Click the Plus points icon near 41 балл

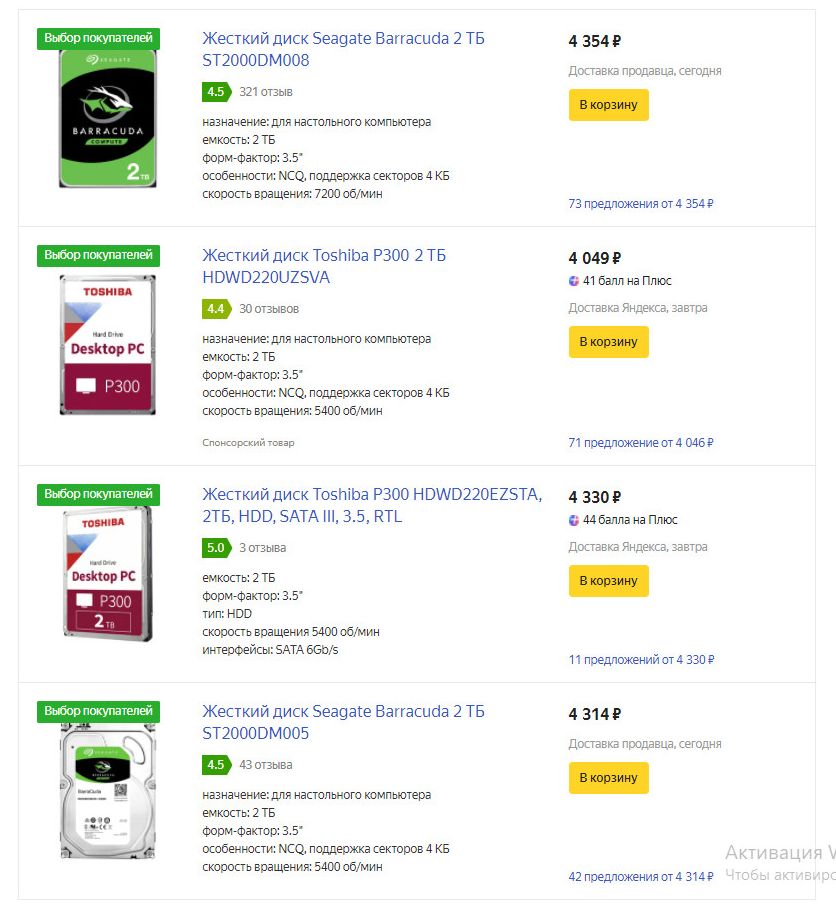point(574,281)
